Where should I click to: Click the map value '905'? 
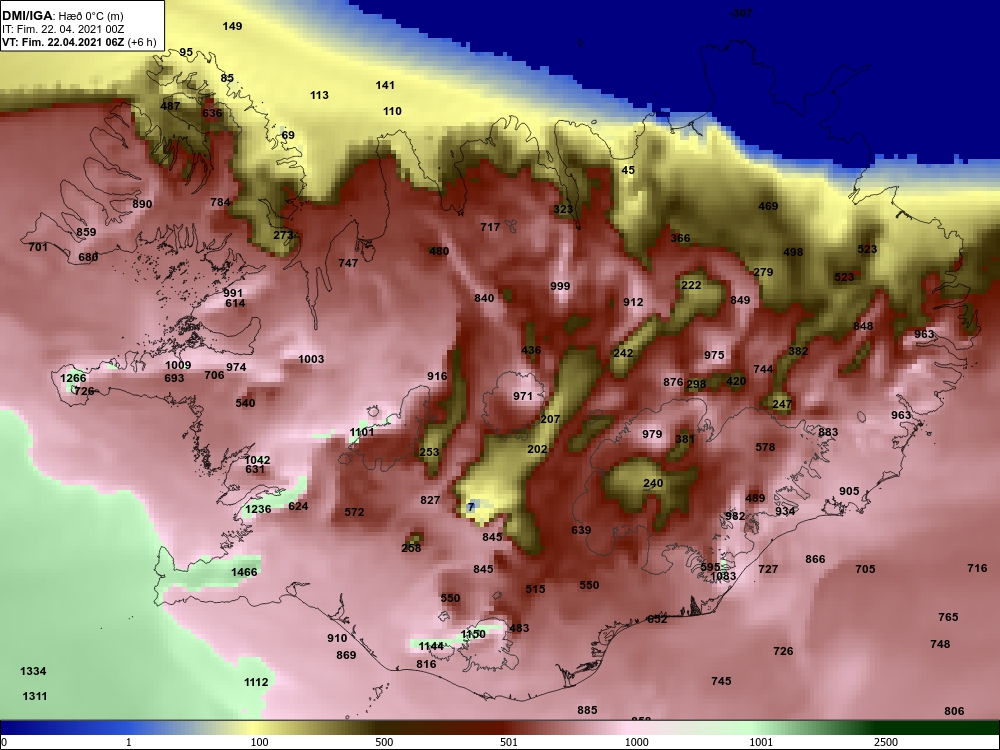tap(849, 492)
